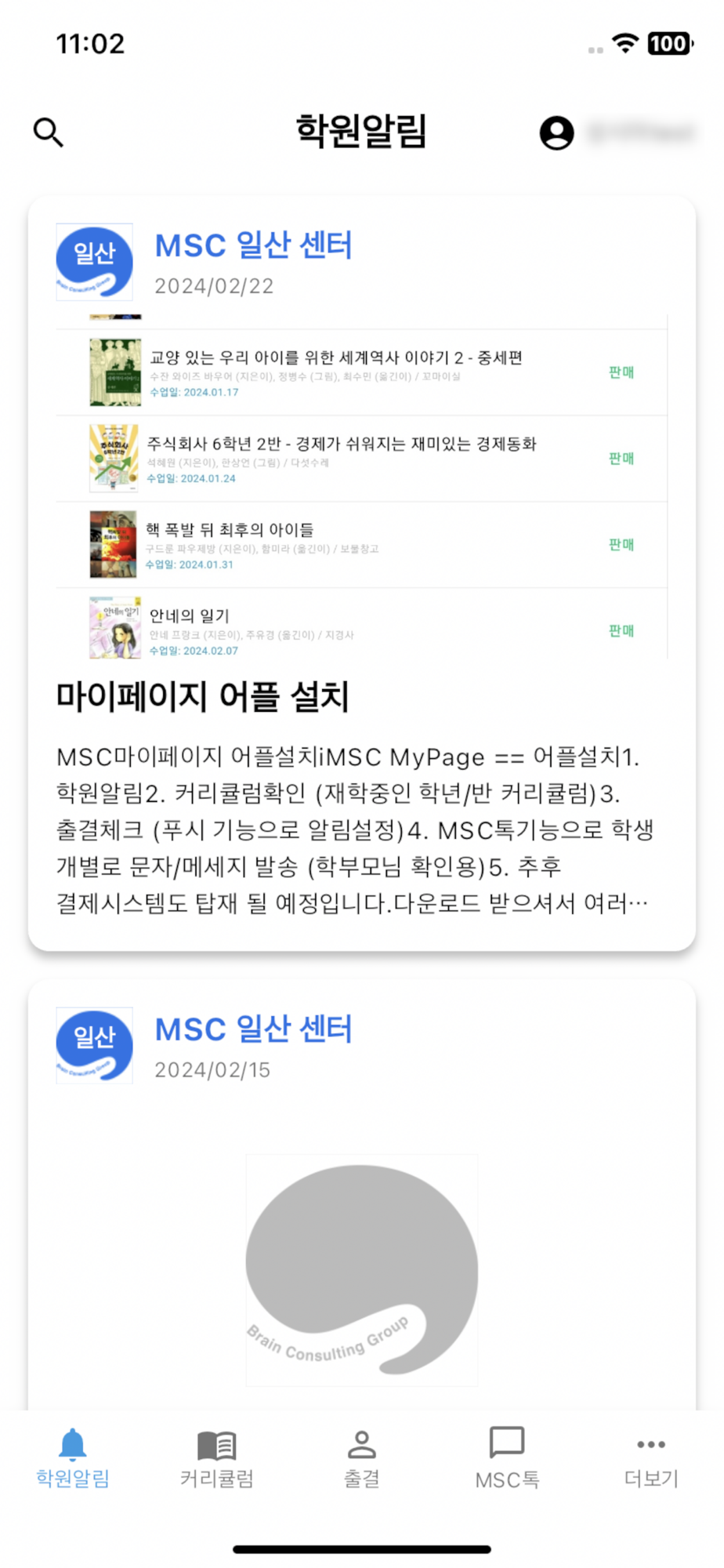Open the 마이페이지 어플 설치 heading
Viewport: 724px width, 1568px height.
click(203, 696)
